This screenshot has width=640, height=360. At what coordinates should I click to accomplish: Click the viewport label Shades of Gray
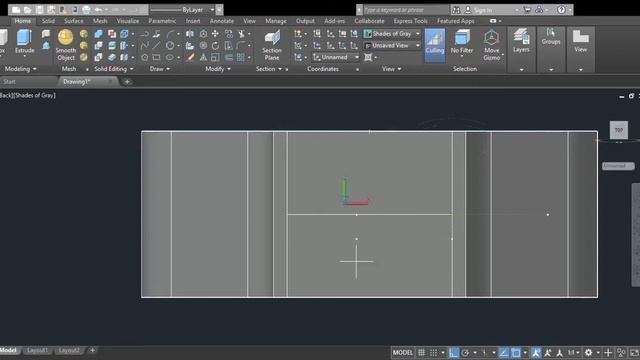tap(35, 96)
